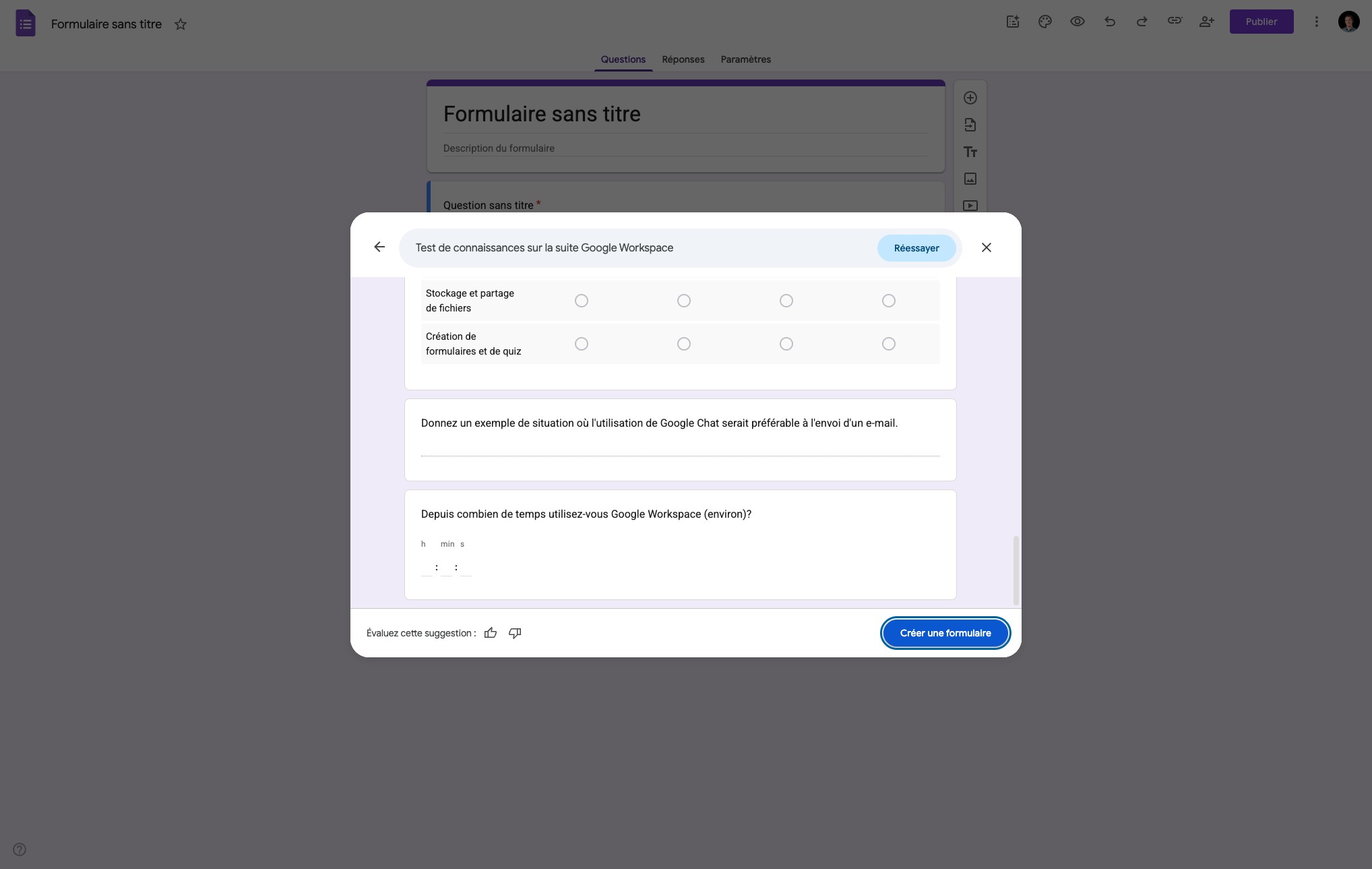Select second radio for Stockage et partage
This screenshot has width=1372, height=869.
pyautogui.click(x=684, y=301)
